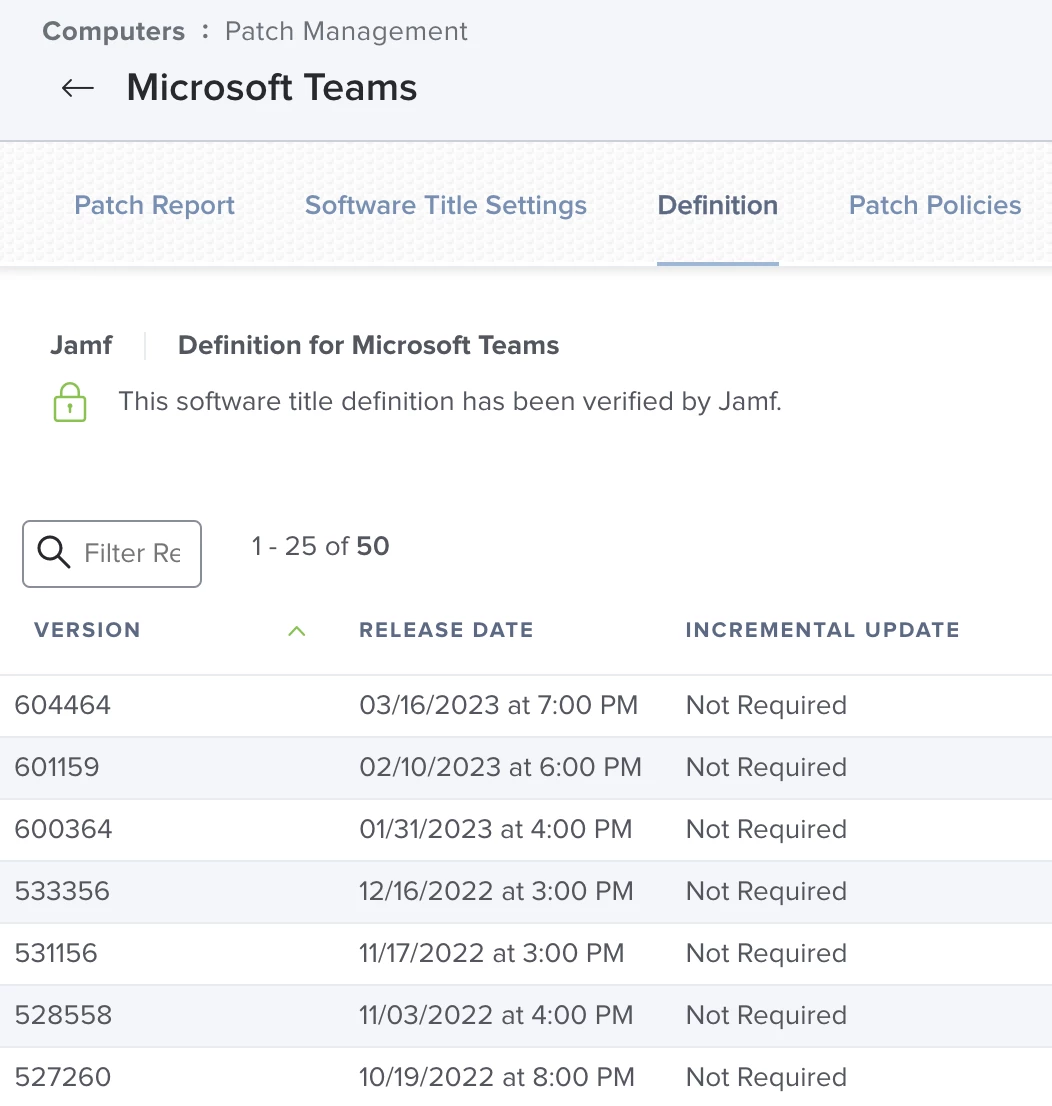
Task: Click release date 02/10/2023 at 6:00 PM
Action: coord(500,767)
